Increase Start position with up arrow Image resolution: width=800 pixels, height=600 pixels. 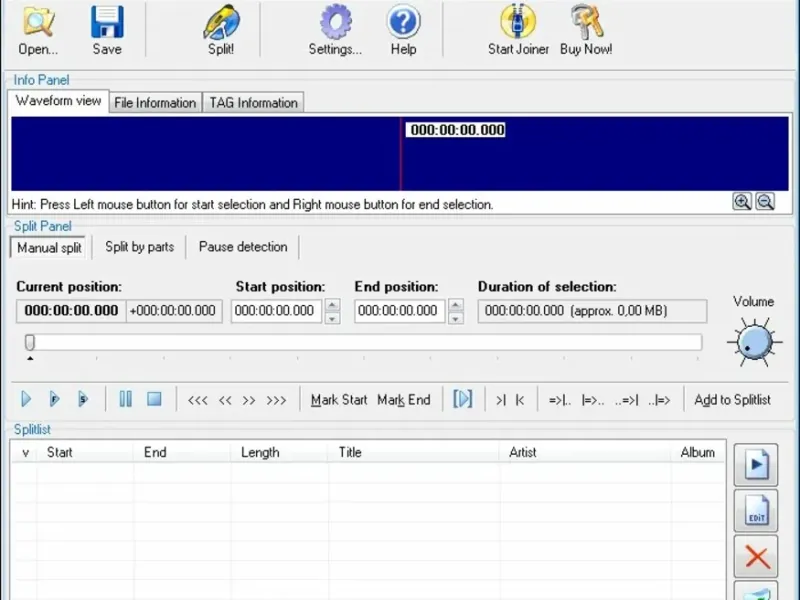coord(332,305)
